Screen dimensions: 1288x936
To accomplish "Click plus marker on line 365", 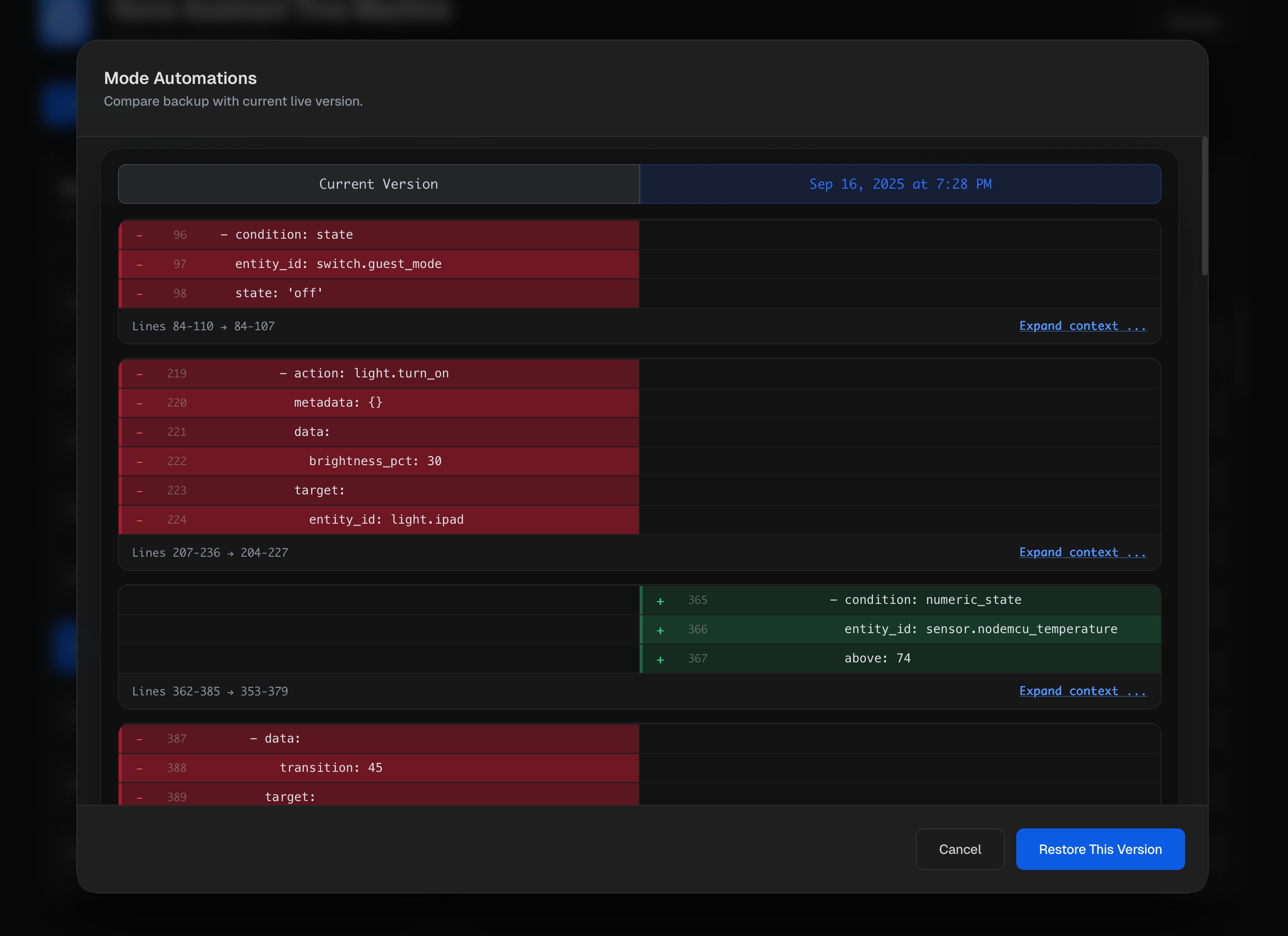I will [x=660, y=601].
